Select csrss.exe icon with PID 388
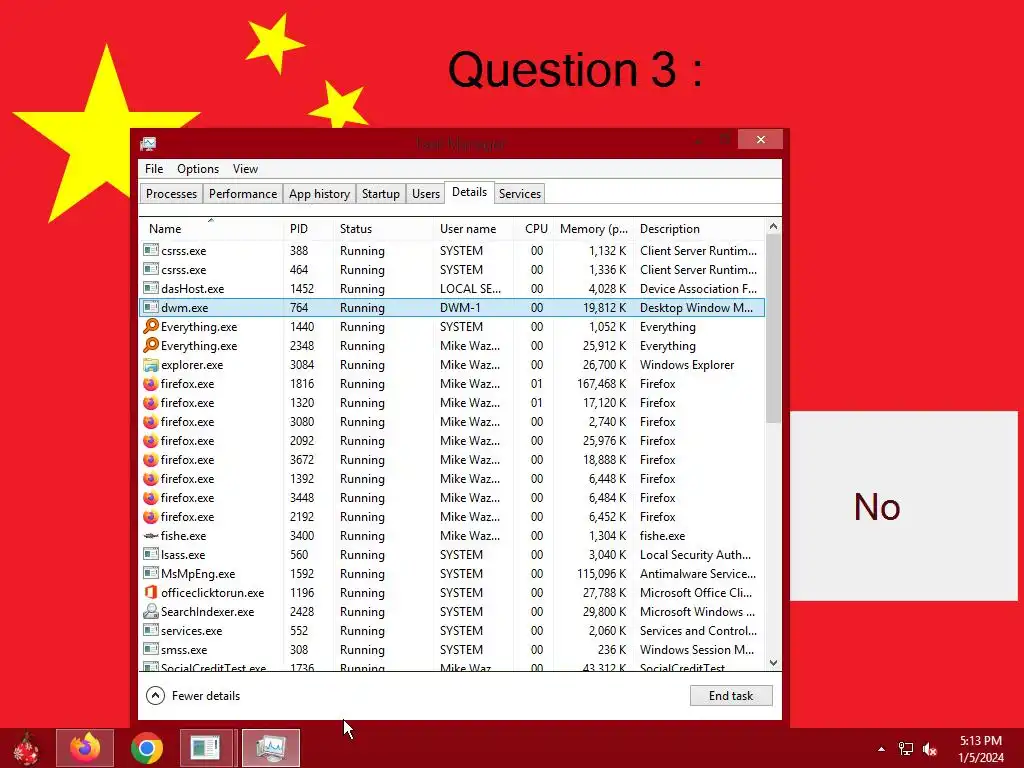The image size is (1024, 768). click(151, 250)
